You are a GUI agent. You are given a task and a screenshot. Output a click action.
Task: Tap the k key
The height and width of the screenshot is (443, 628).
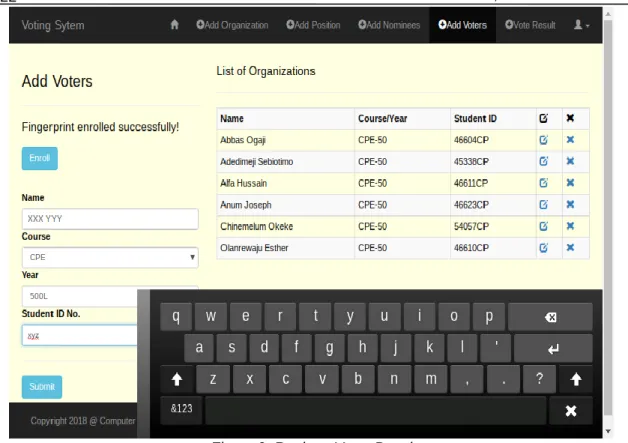[x=429, y=348]
